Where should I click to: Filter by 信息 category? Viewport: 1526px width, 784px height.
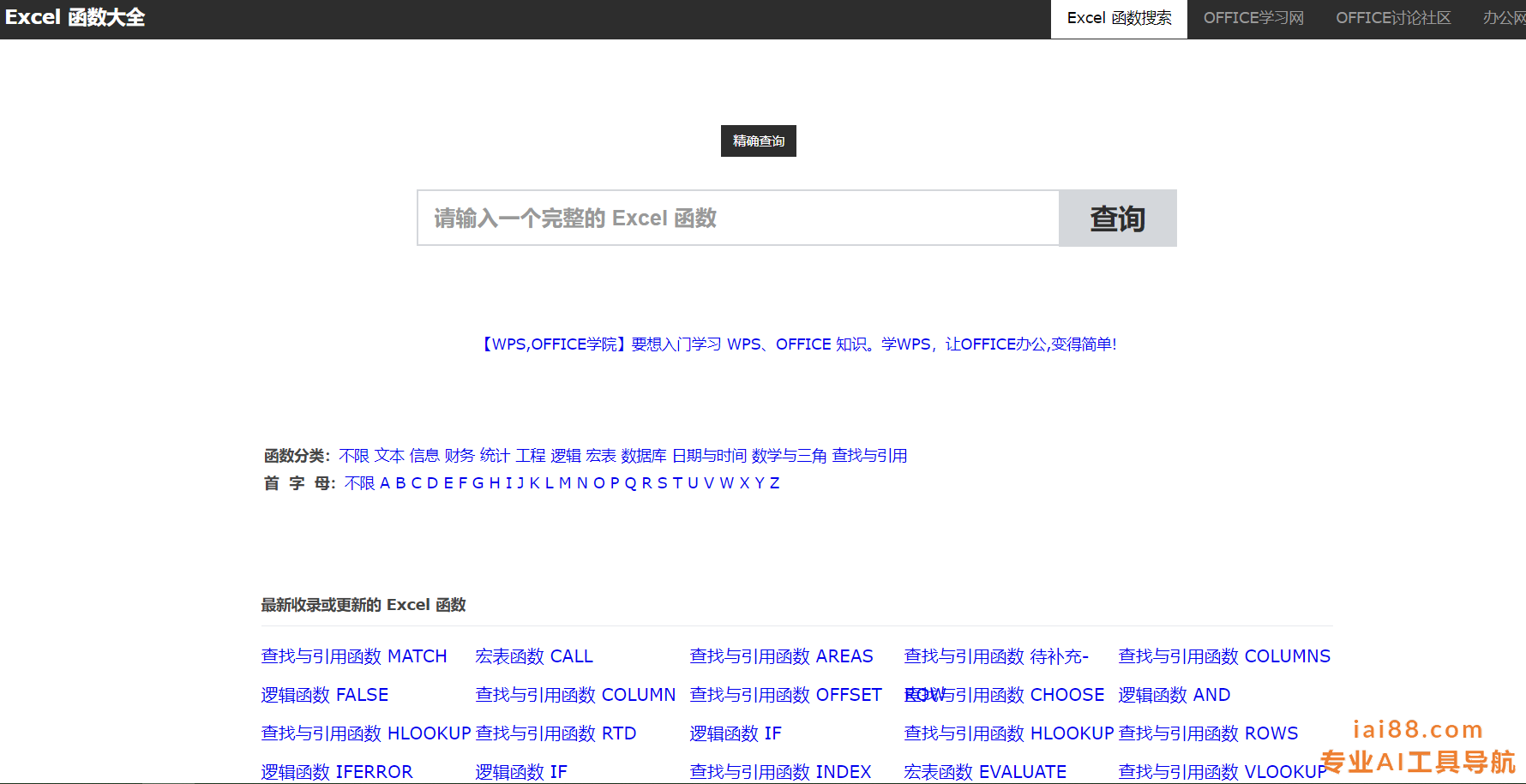click(x=424, y=456)
